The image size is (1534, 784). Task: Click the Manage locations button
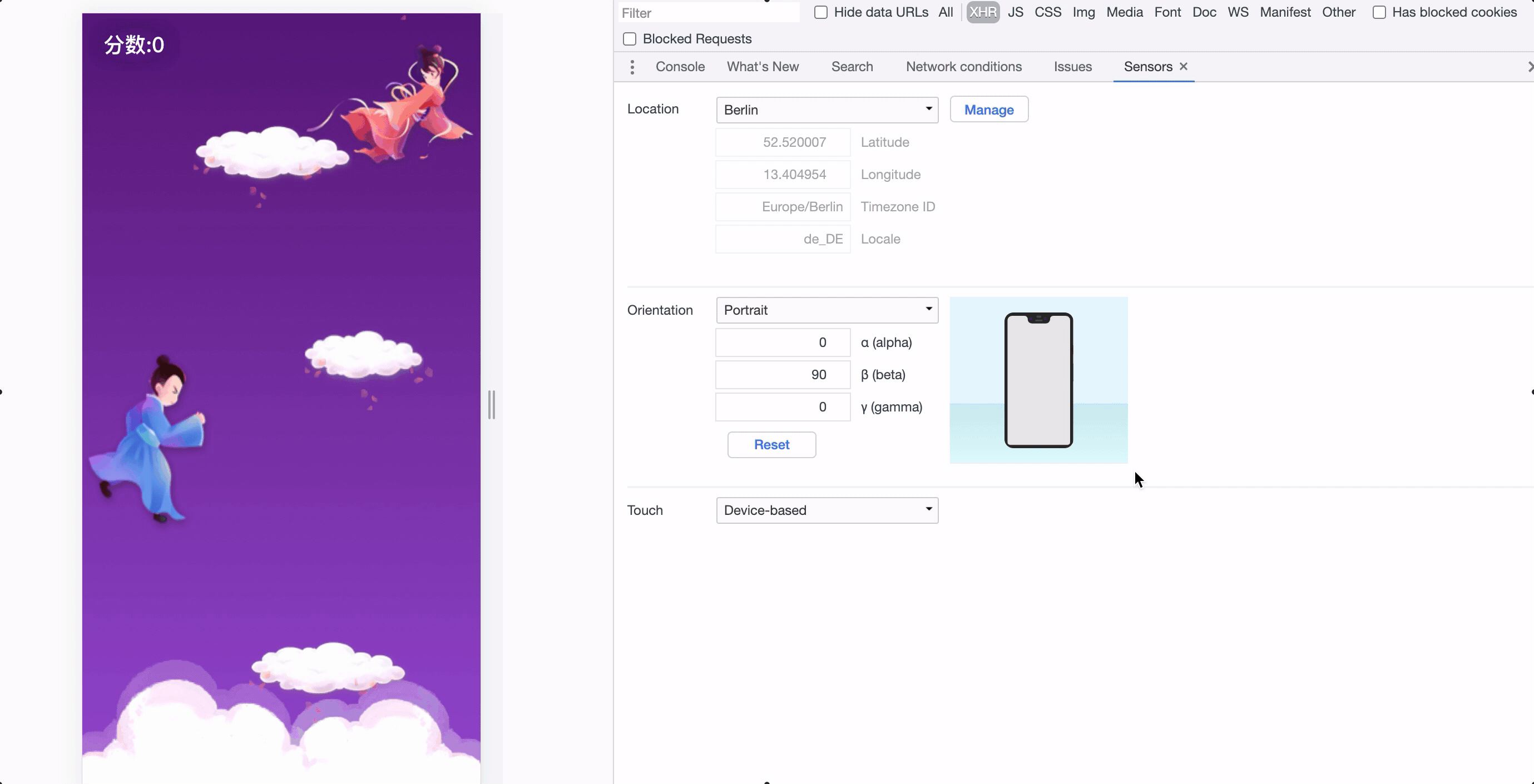click(988, 110)
